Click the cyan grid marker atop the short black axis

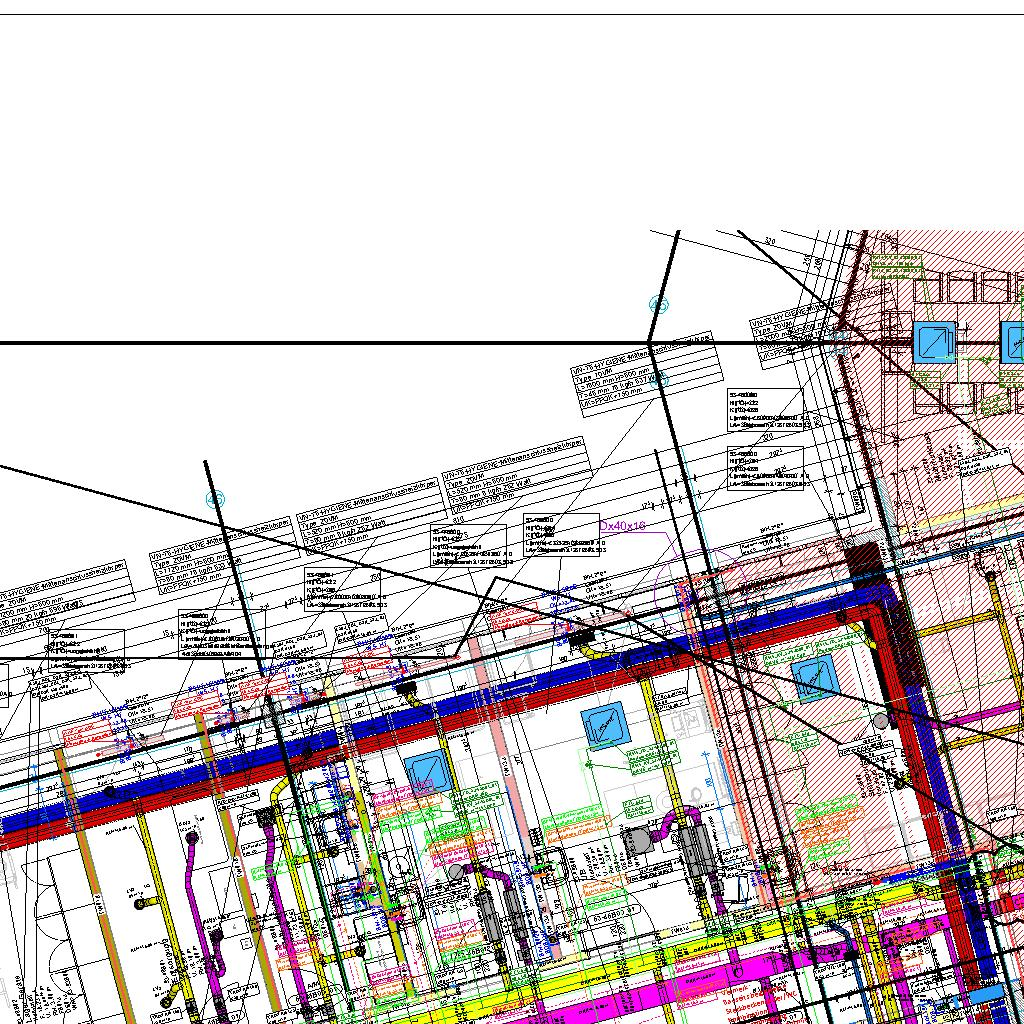[214, 498]
